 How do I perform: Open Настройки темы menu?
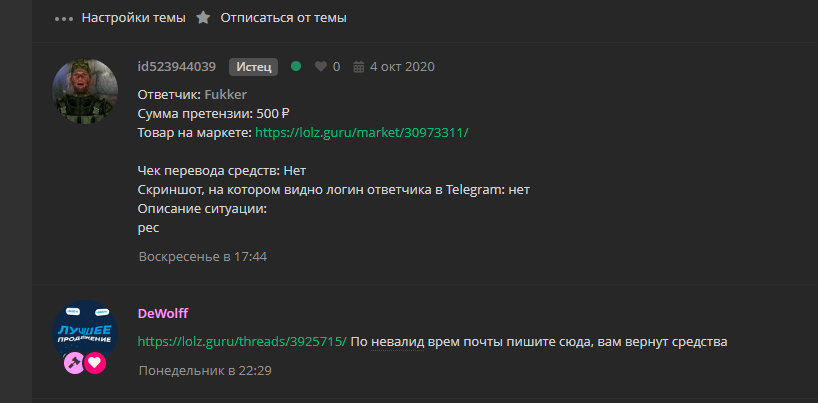[134, 18]
